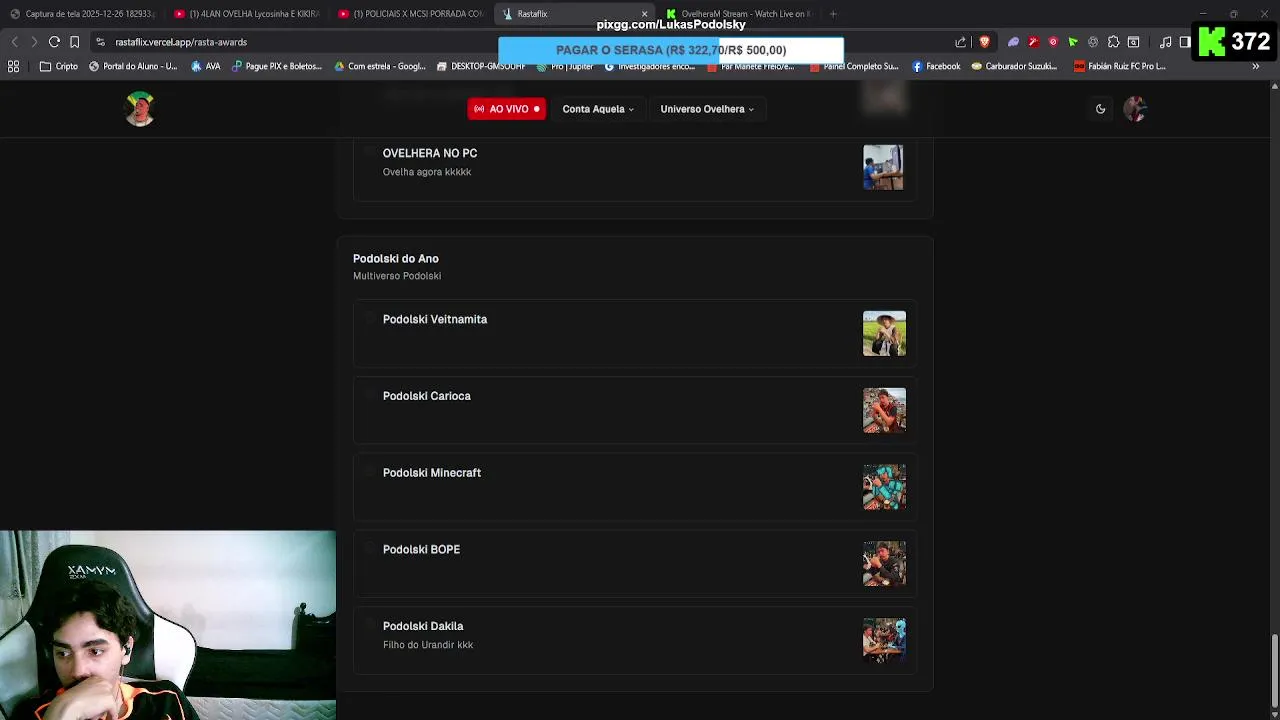Expand the Conta Aquela dropdown
1280x720 pixels.
598,109
